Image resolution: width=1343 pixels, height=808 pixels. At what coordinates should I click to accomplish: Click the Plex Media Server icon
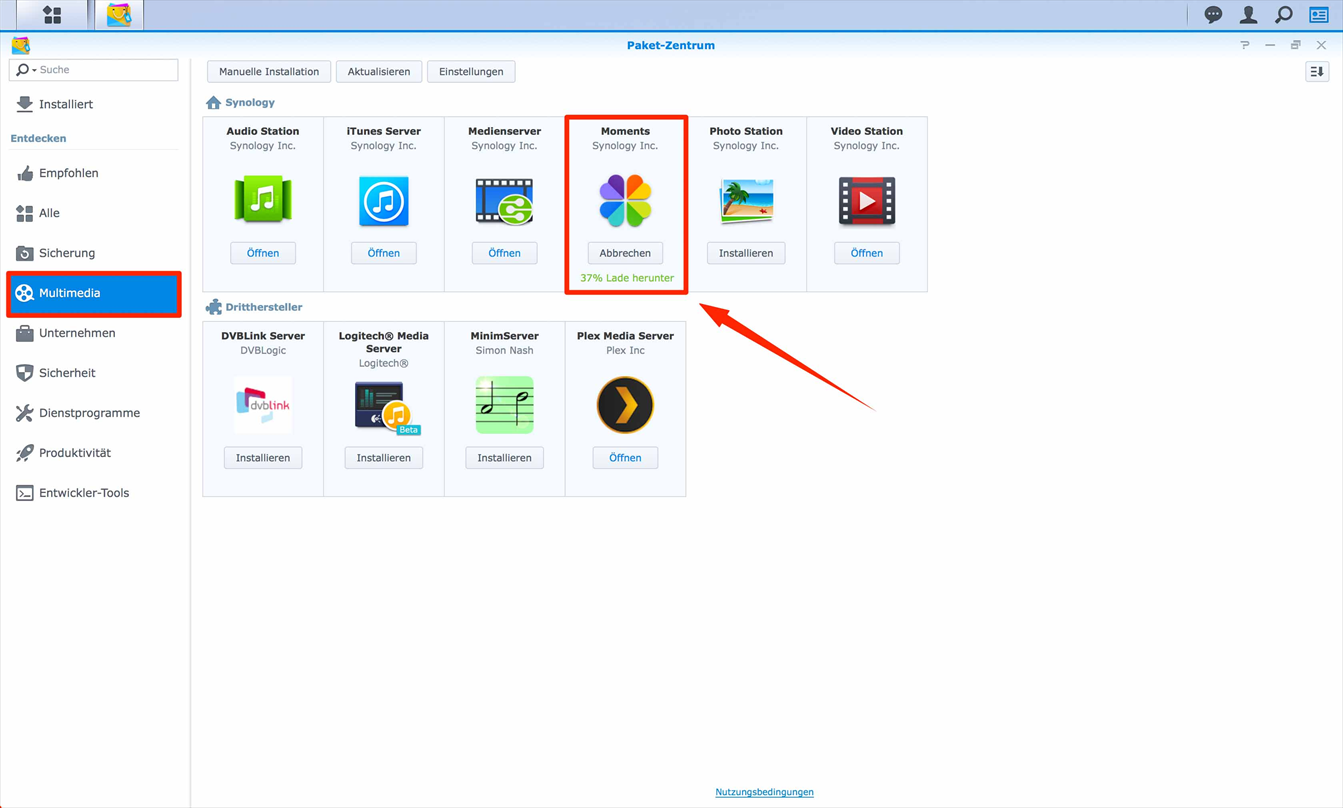(x=625, y=405)
